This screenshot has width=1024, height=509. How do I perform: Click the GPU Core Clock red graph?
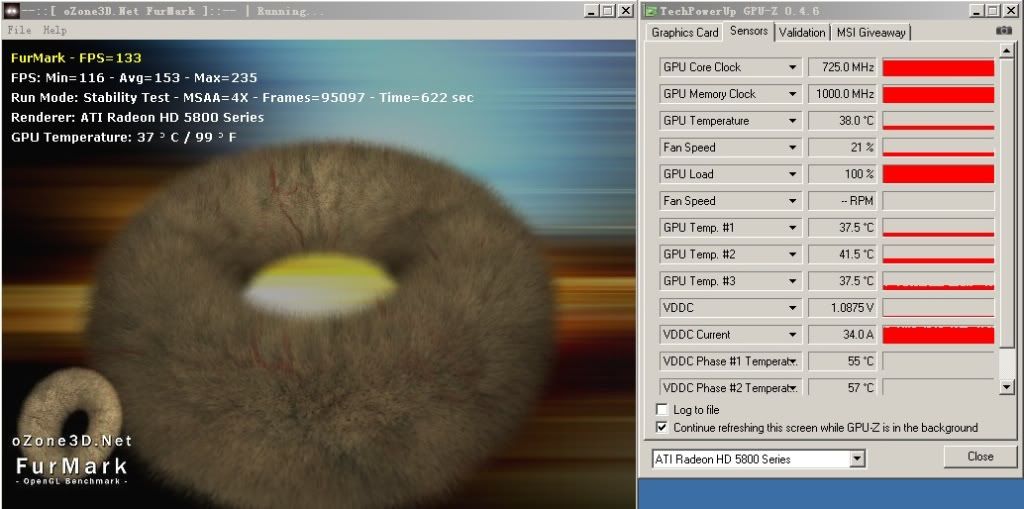click(x=938, y=67)
